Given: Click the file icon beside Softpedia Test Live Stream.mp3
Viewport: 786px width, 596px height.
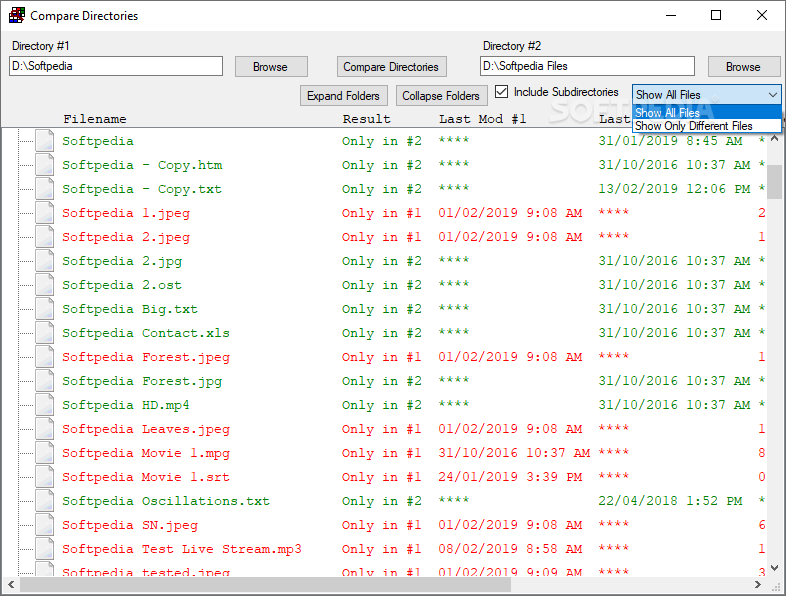Looking at the screenshot, I should [x=45, y=549].
